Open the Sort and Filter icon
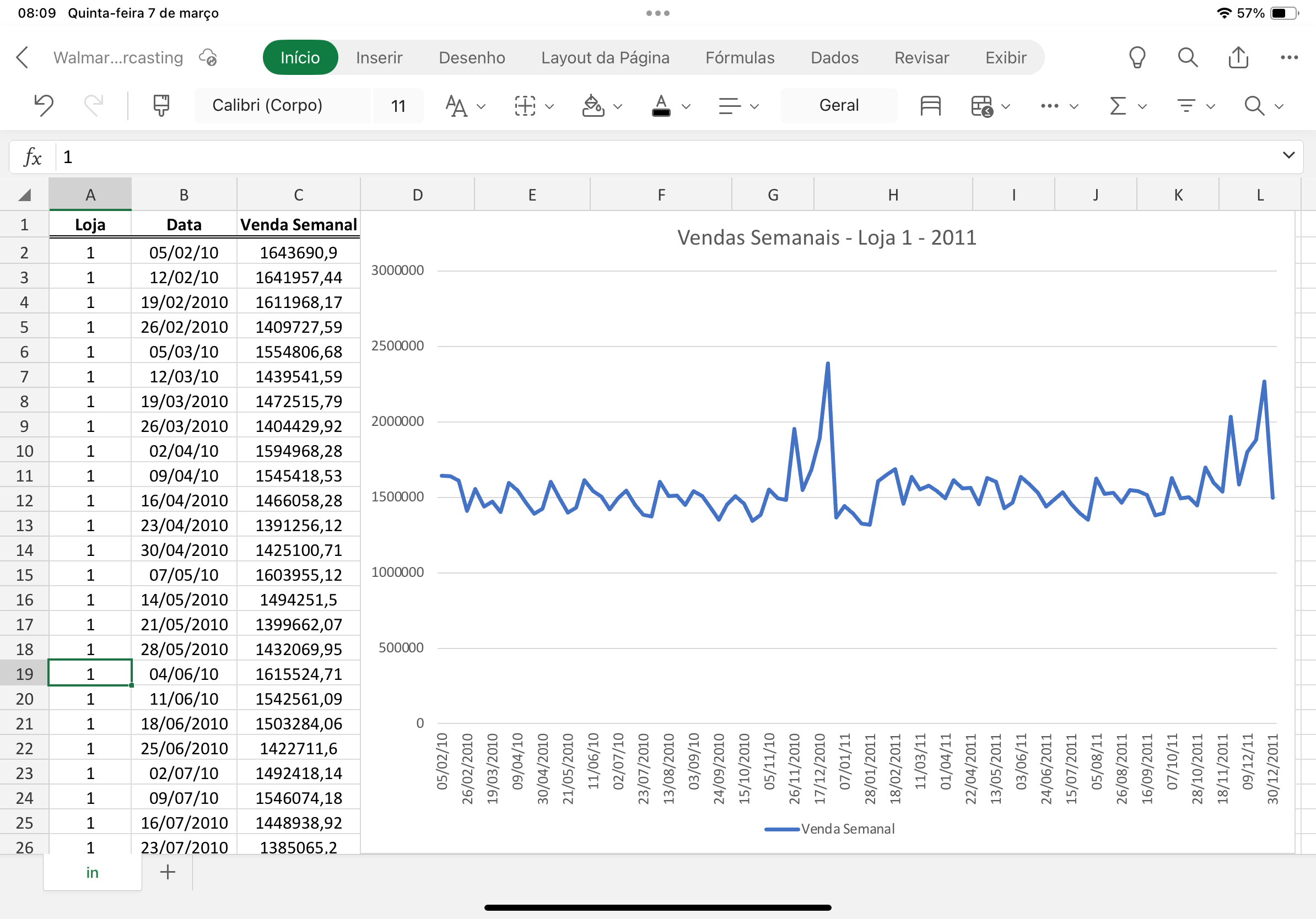This screenshot has height=919, width=1316. pos(1186,105)
